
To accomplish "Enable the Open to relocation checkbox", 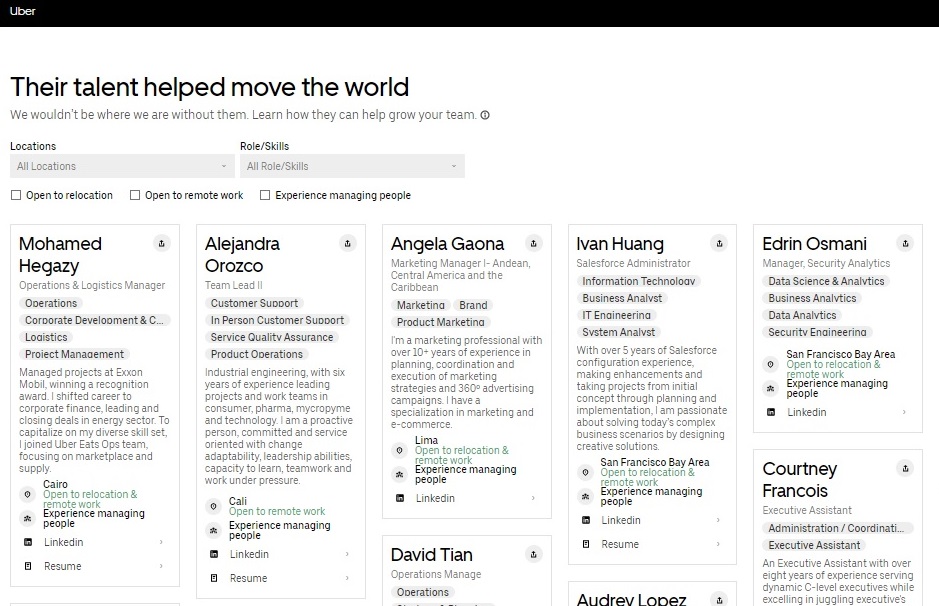I will pyautogui.click(x=16, y=195).
